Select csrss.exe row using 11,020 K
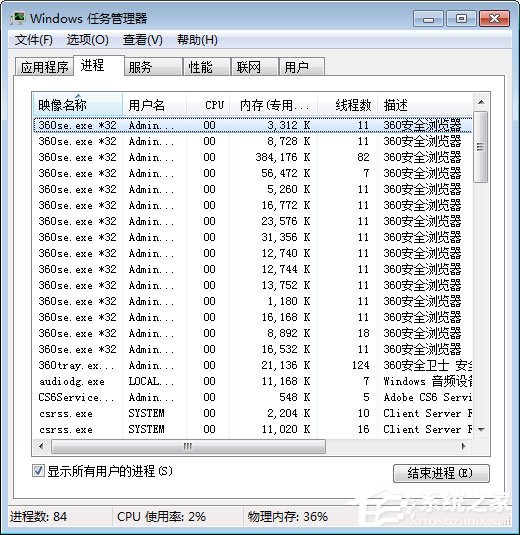 click(x=253, y=430)
